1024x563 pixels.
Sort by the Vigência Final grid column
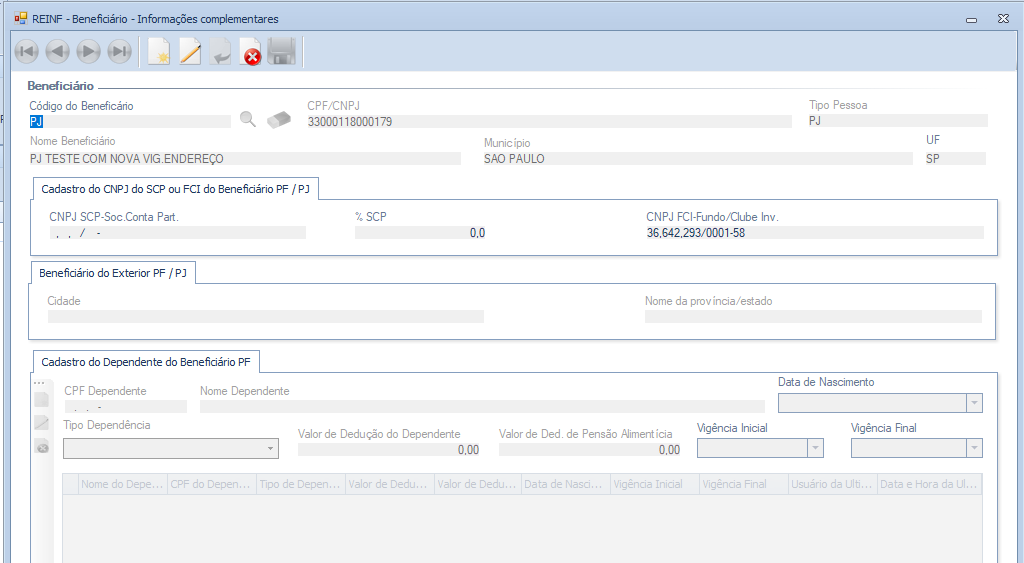743,484
